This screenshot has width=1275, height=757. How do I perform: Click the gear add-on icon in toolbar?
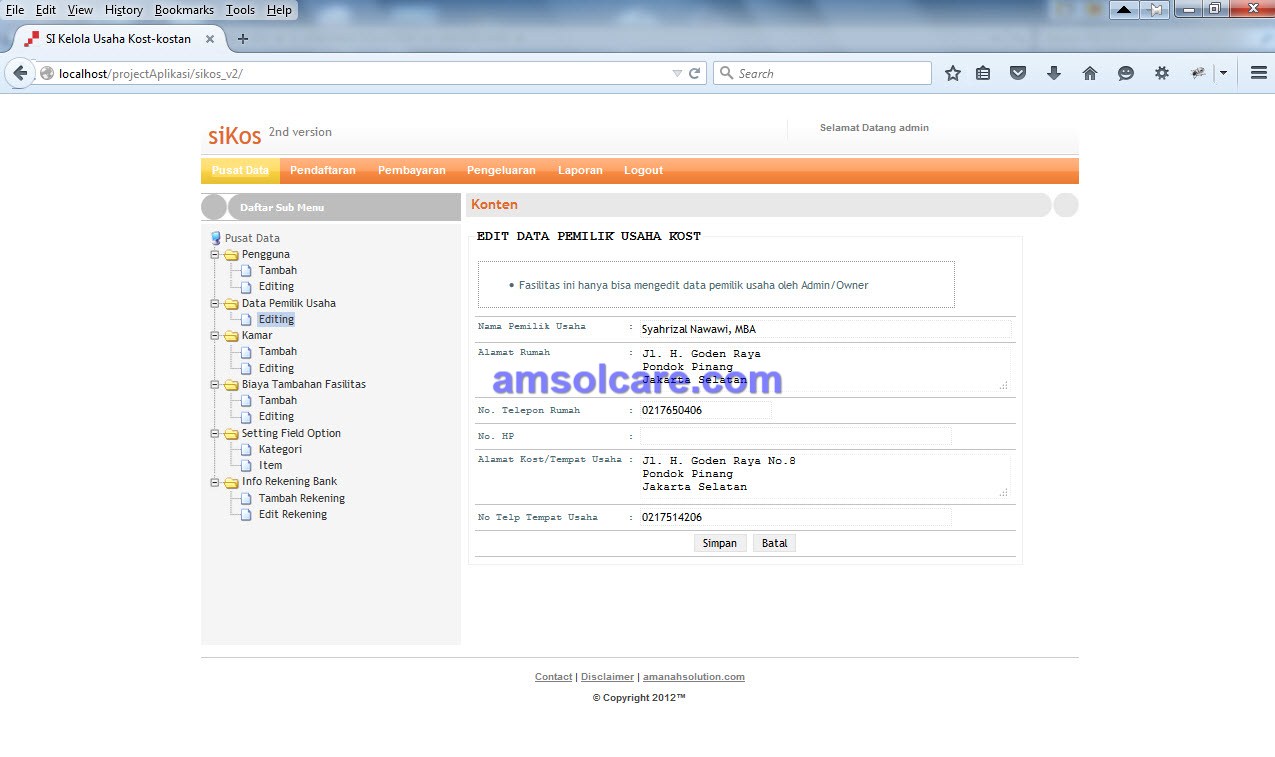tap(1162, 73)
